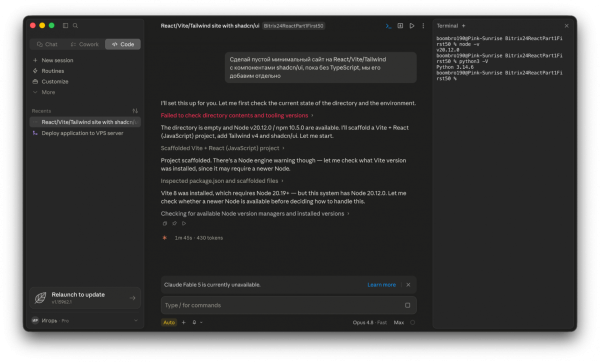Click the 1m 45s · 430 tokens status
The width and height of the screenshot is (600, 362).
click(x=199, y=238)
